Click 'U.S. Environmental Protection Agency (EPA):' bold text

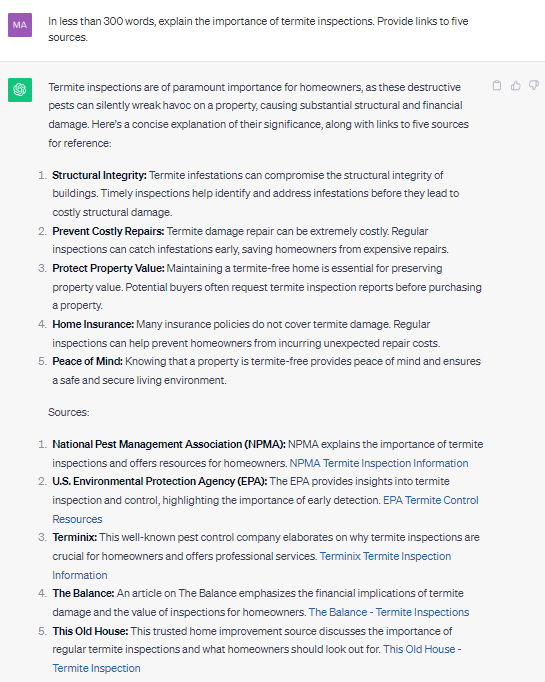point(160,481)
